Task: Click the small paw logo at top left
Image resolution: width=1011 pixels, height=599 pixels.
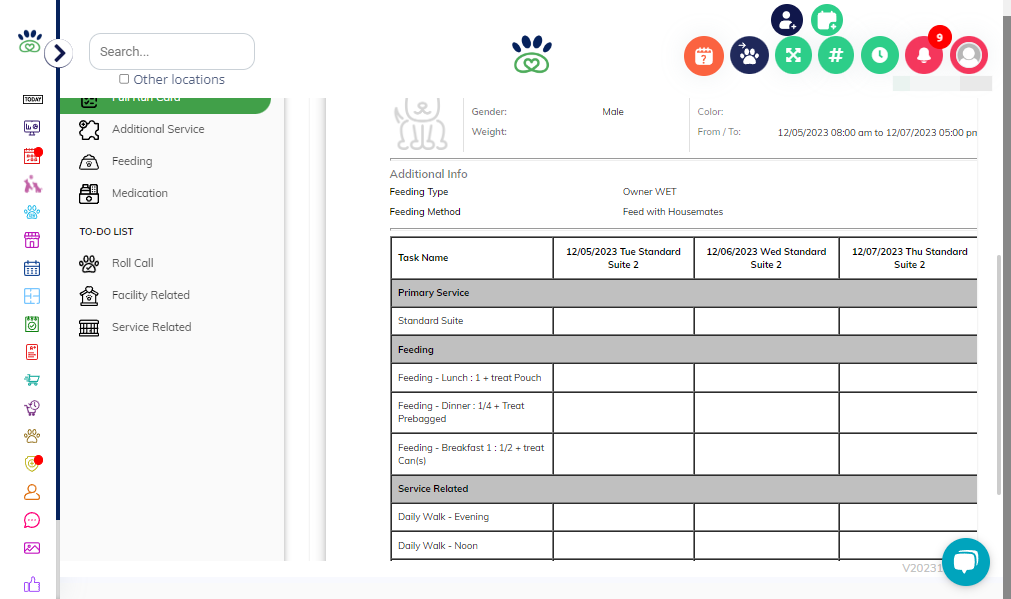Action: point(30,41)
